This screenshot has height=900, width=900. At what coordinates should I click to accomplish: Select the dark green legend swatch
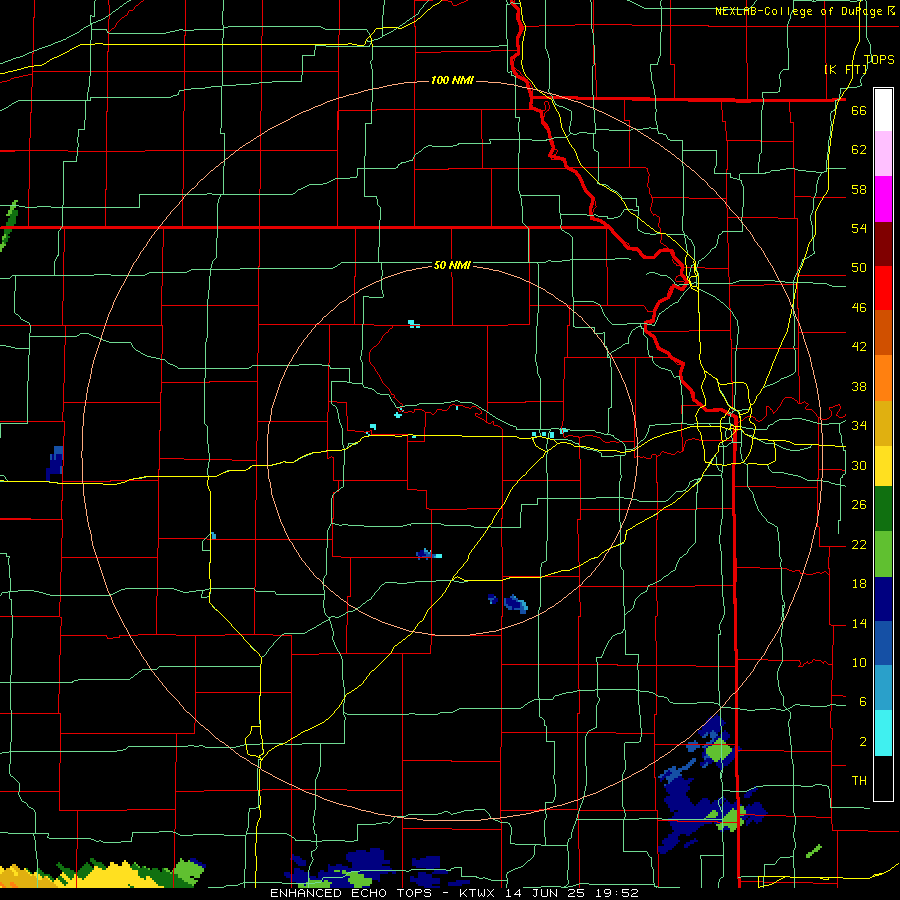883,509
